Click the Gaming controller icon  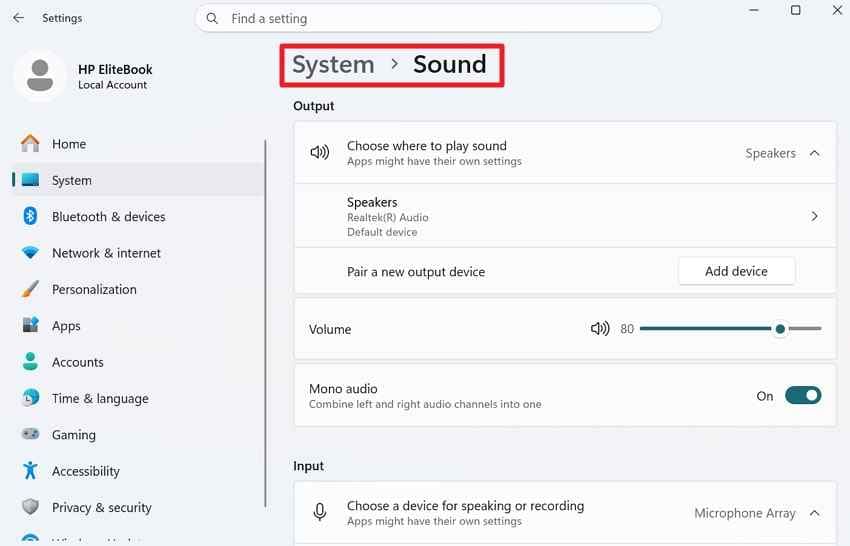tap(30, 434)
